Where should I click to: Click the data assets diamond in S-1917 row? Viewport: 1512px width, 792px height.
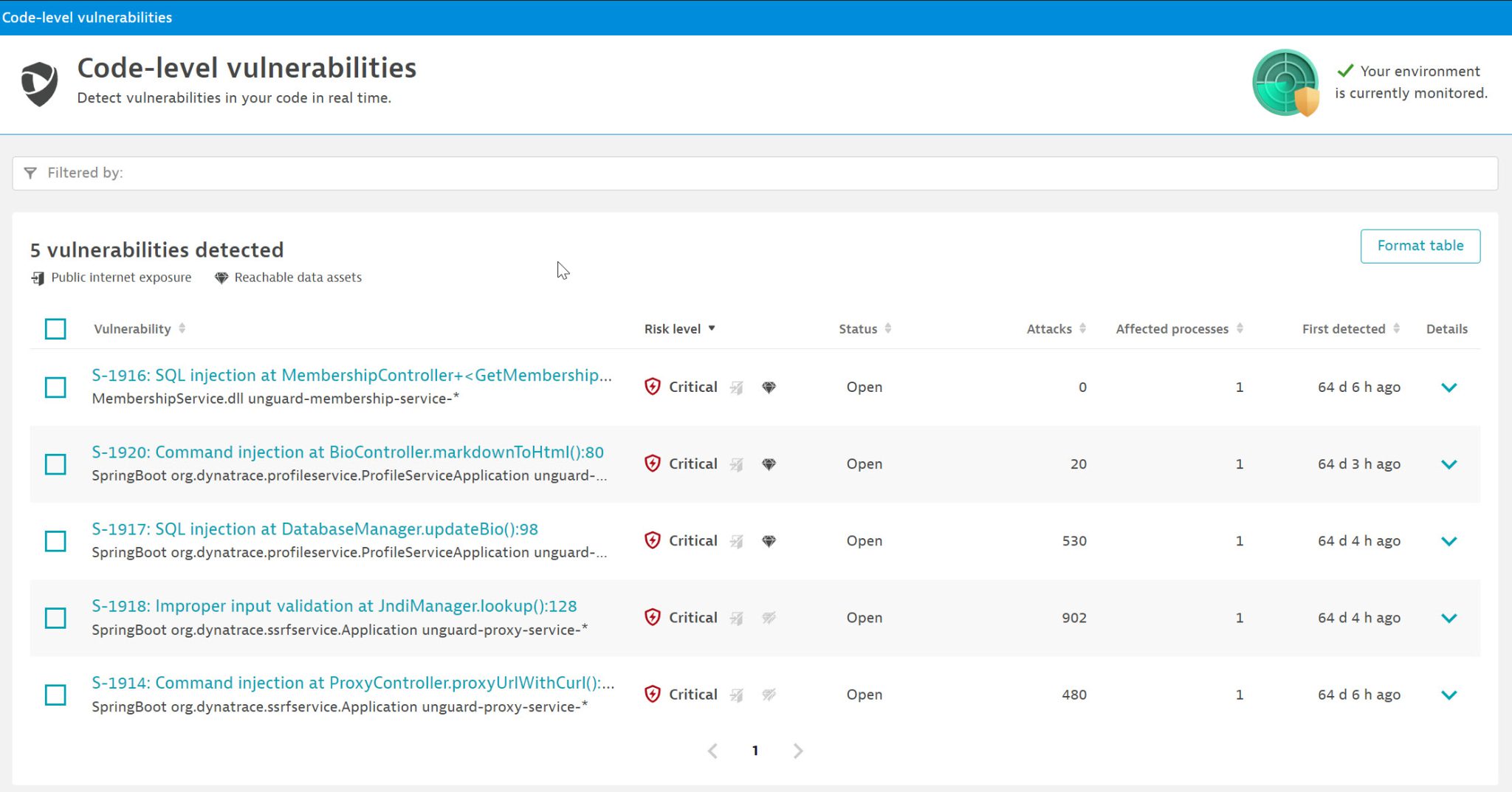coord(769,541)
